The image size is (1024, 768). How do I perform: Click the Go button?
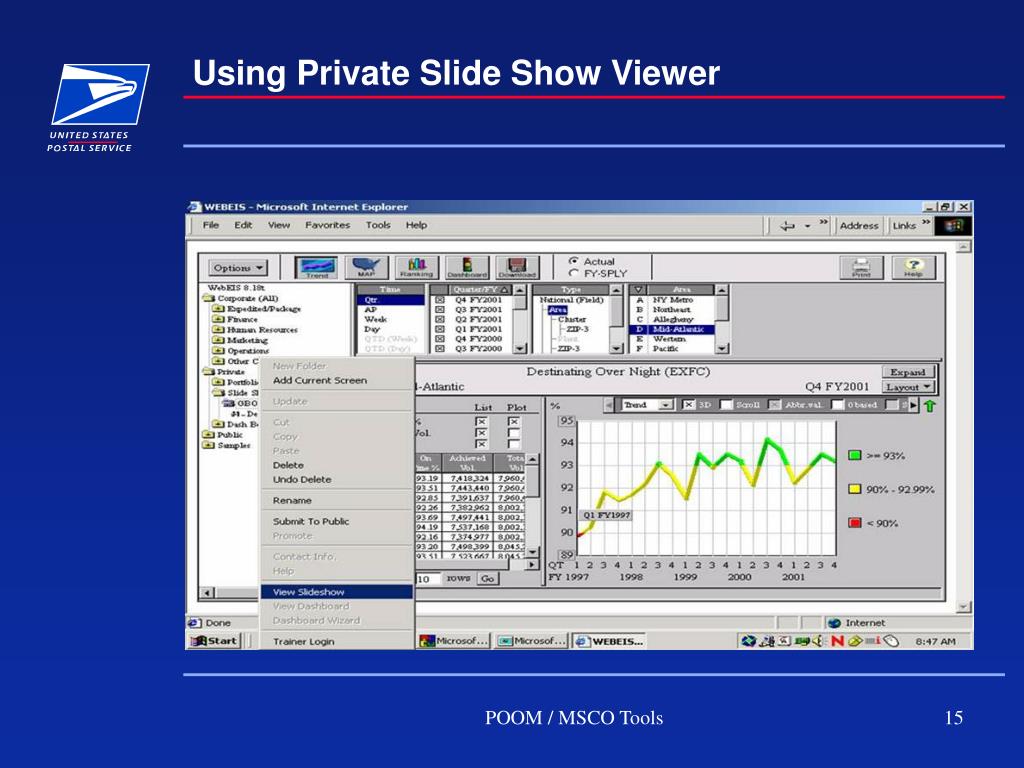point(488,579)
